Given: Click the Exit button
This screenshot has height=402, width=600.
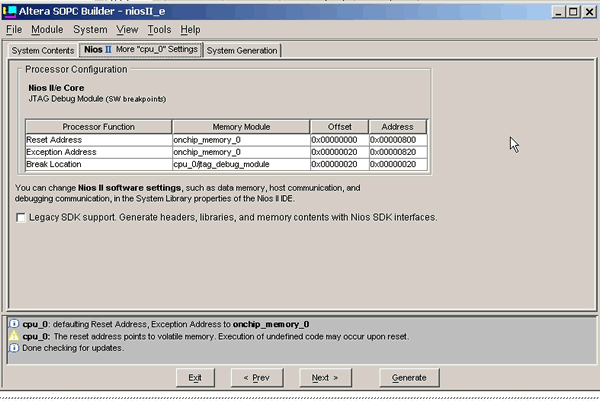Looking at the screenshot, I should tap(195, 378).
